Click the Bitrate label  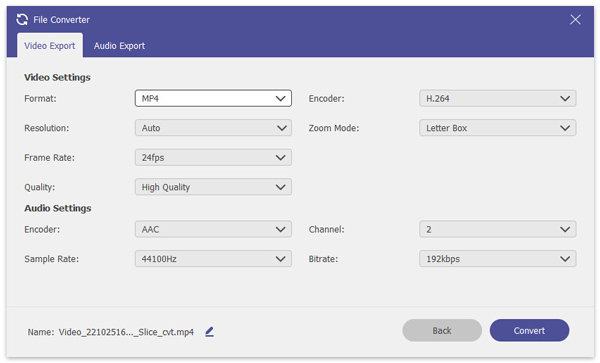(x=323, y=259)
